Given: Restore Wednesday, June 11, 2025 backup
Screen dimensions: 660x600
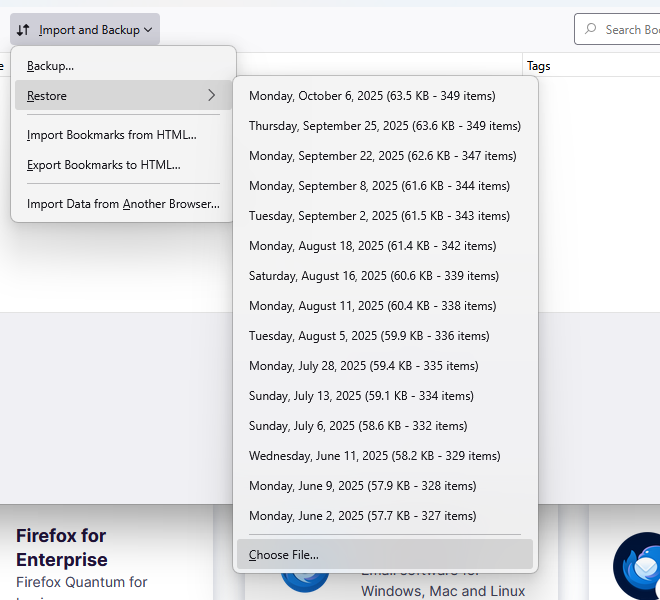Looking at the screenshot, I should (385, 456).
